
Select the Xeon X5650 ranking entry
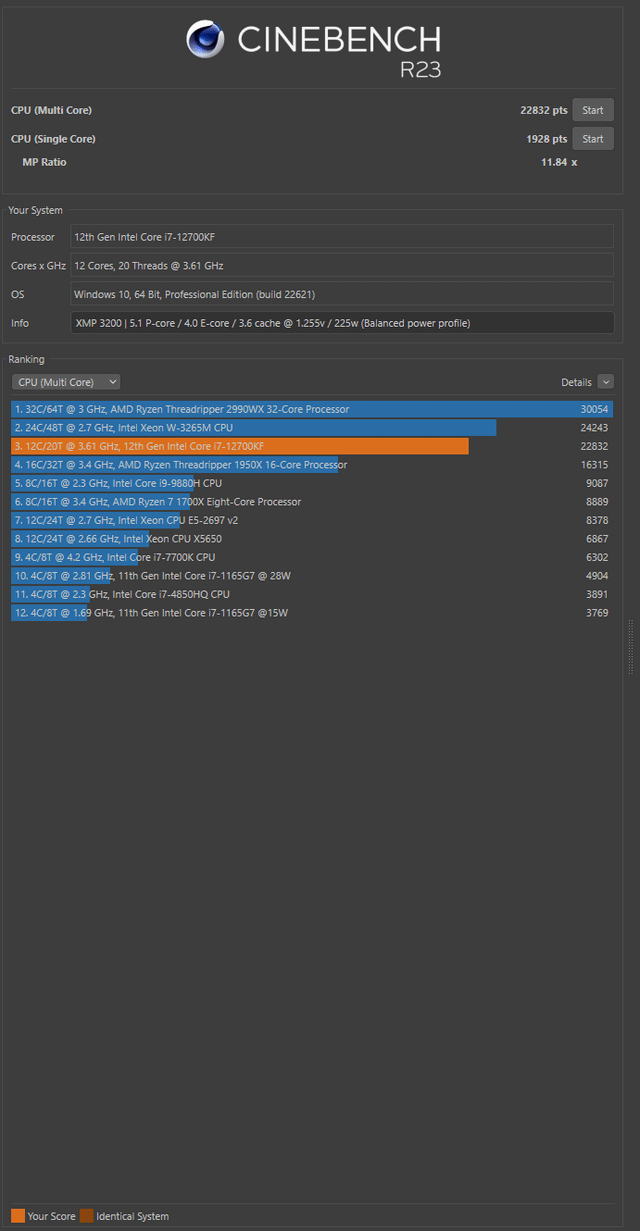(312, 539)
